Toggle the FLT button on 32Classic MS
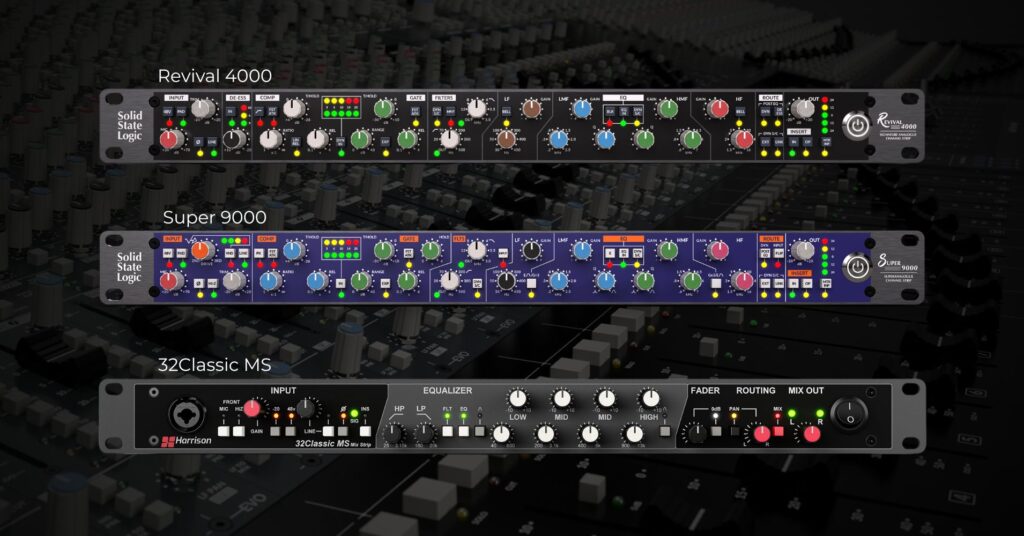 447,430
